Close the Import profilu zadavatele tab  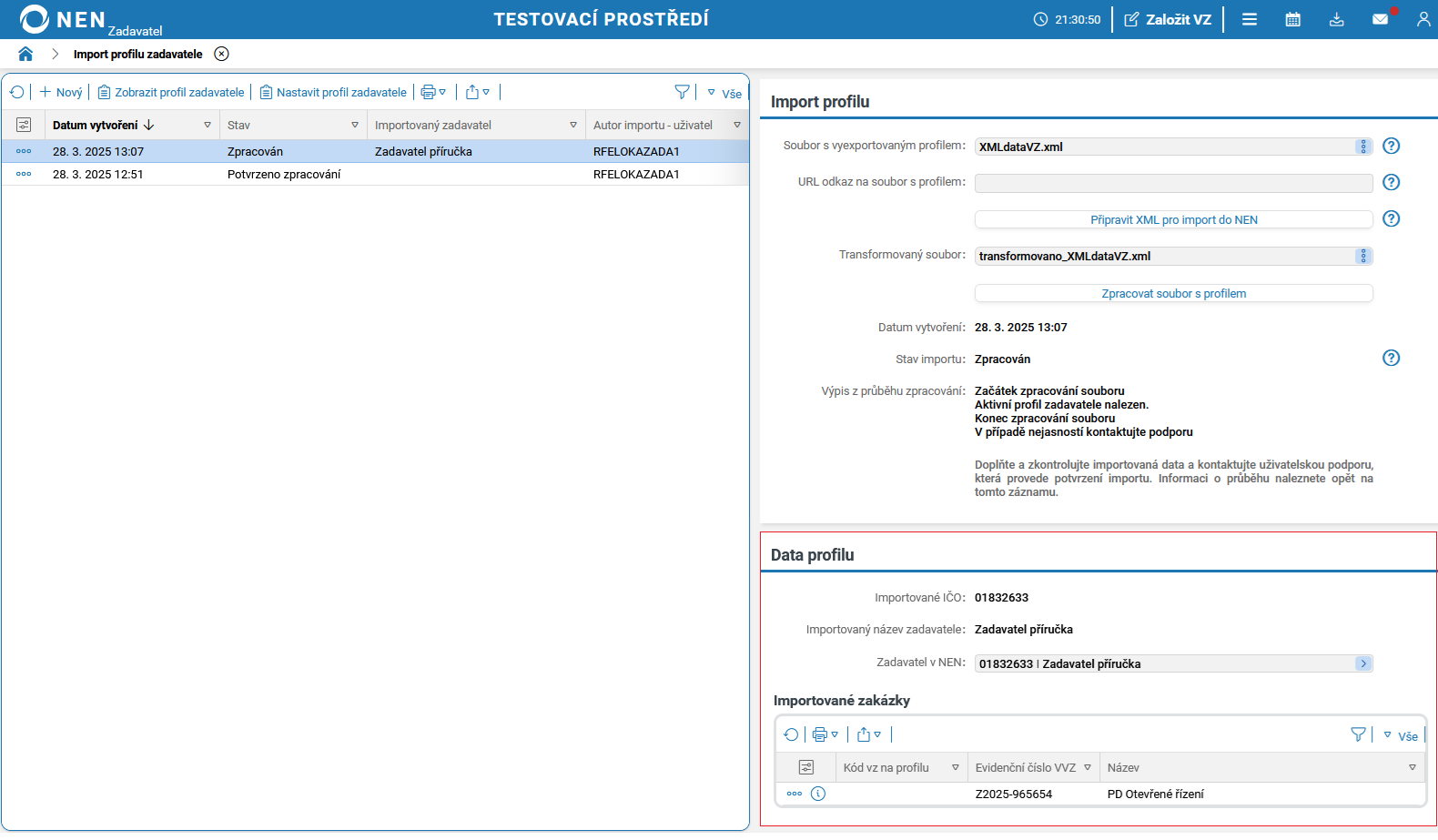pyautogui.click(x=221, y=54)
